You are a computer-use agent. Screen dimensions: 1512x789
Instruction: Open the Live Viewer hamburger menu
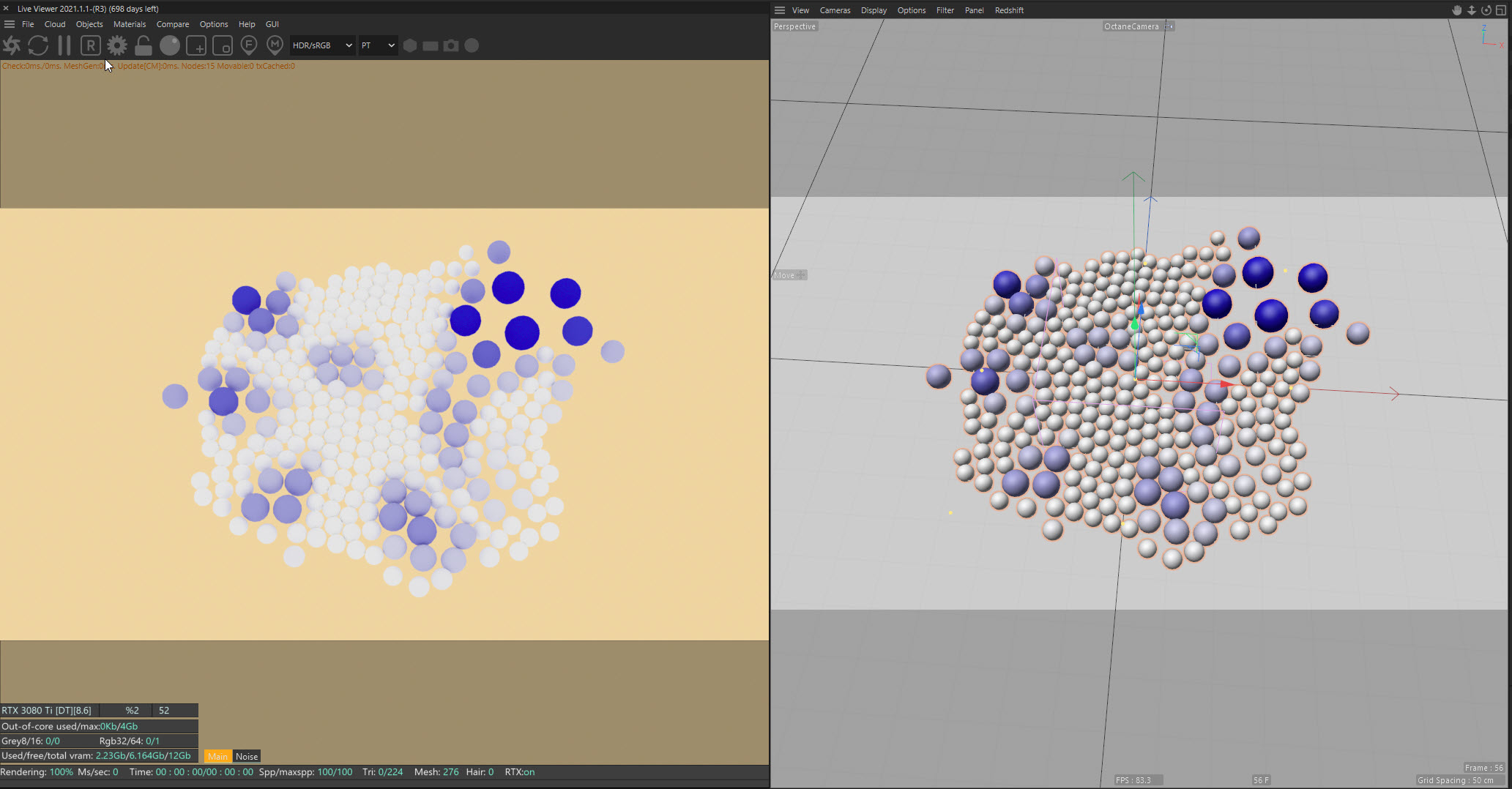(10, 24)
